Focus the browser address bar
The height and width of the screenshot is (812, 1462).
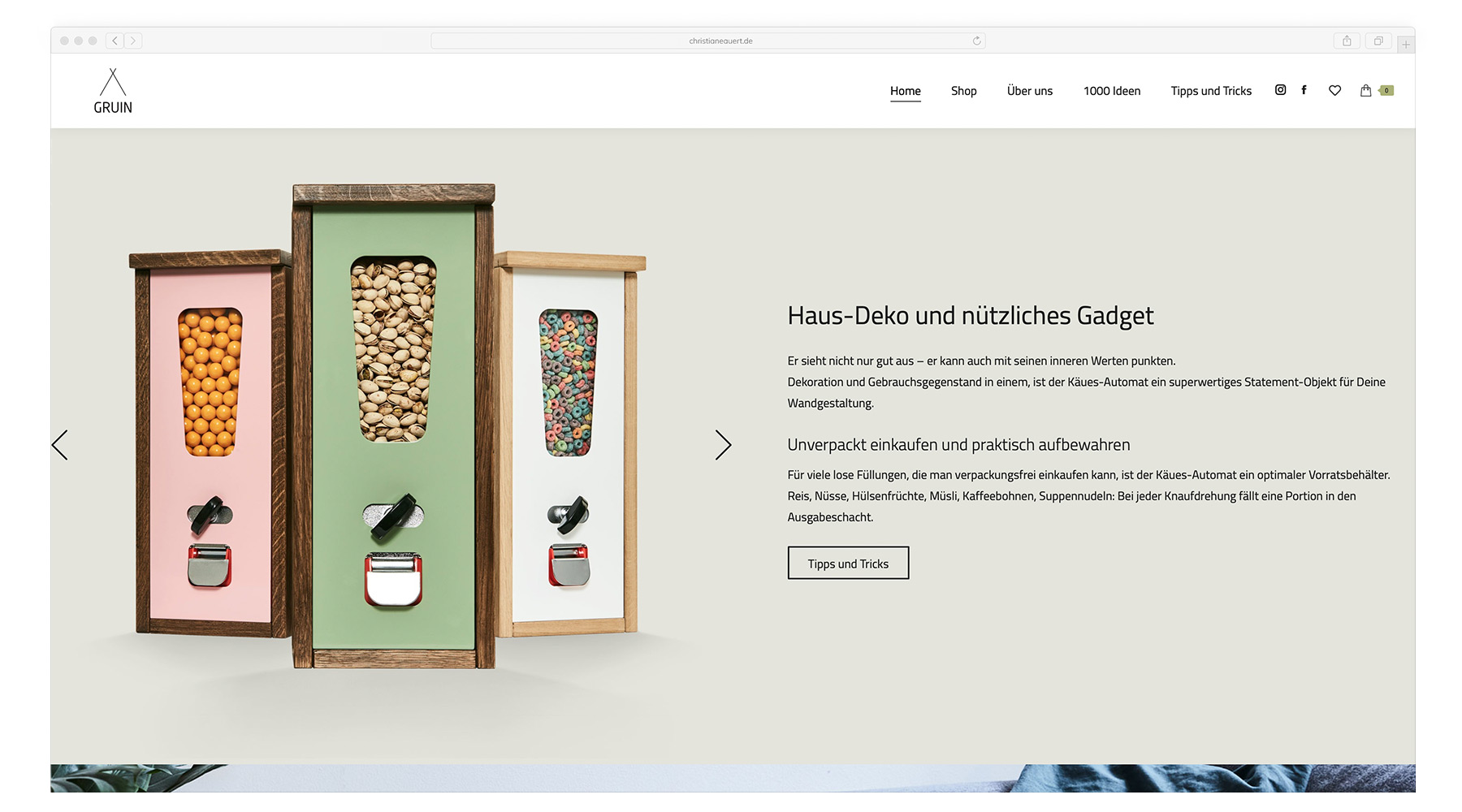click(707, 41)
